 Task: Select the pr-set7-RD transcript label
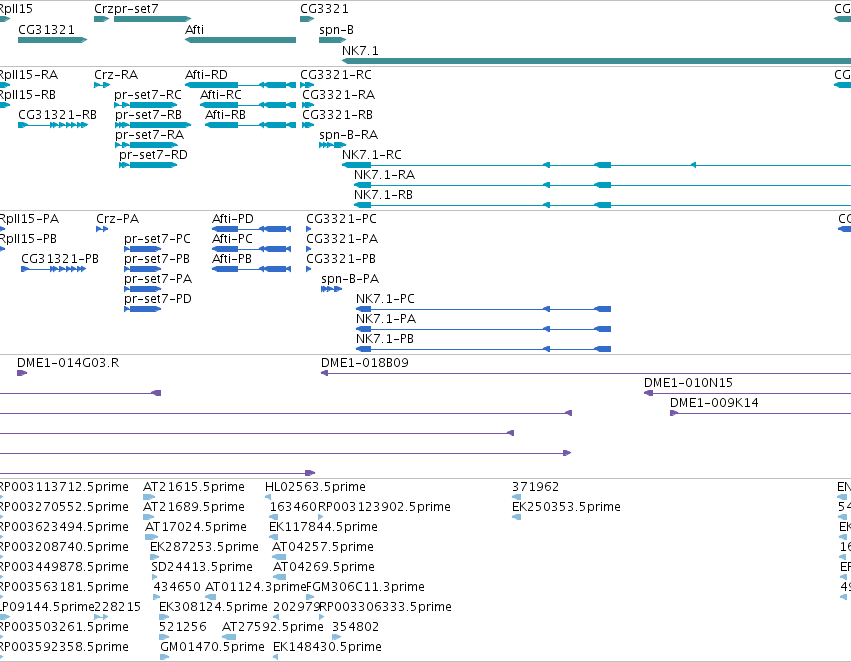[x=153, y=155]
